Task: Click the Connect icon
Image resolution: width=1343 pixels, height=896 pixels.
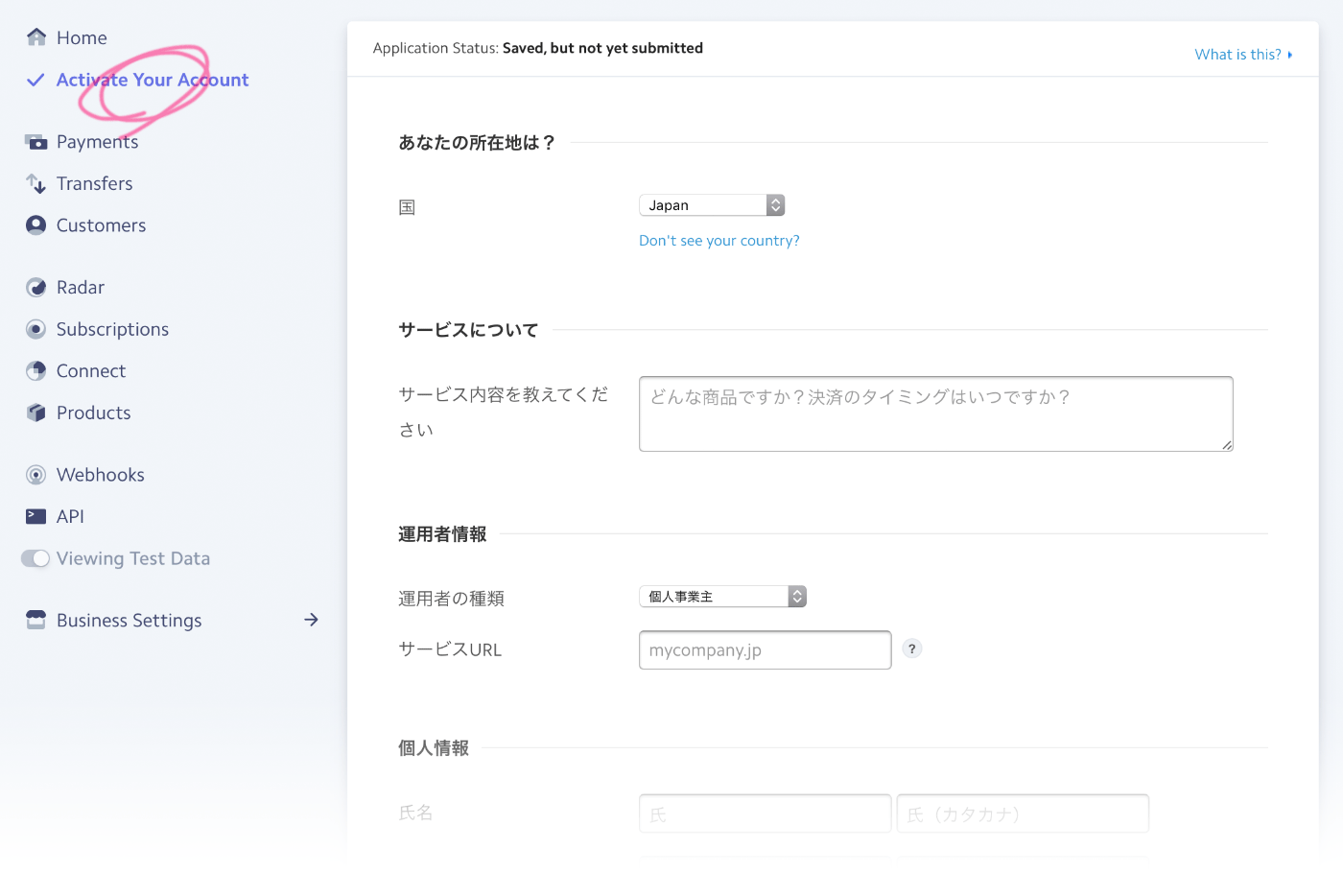Action: tap(36, 371)
